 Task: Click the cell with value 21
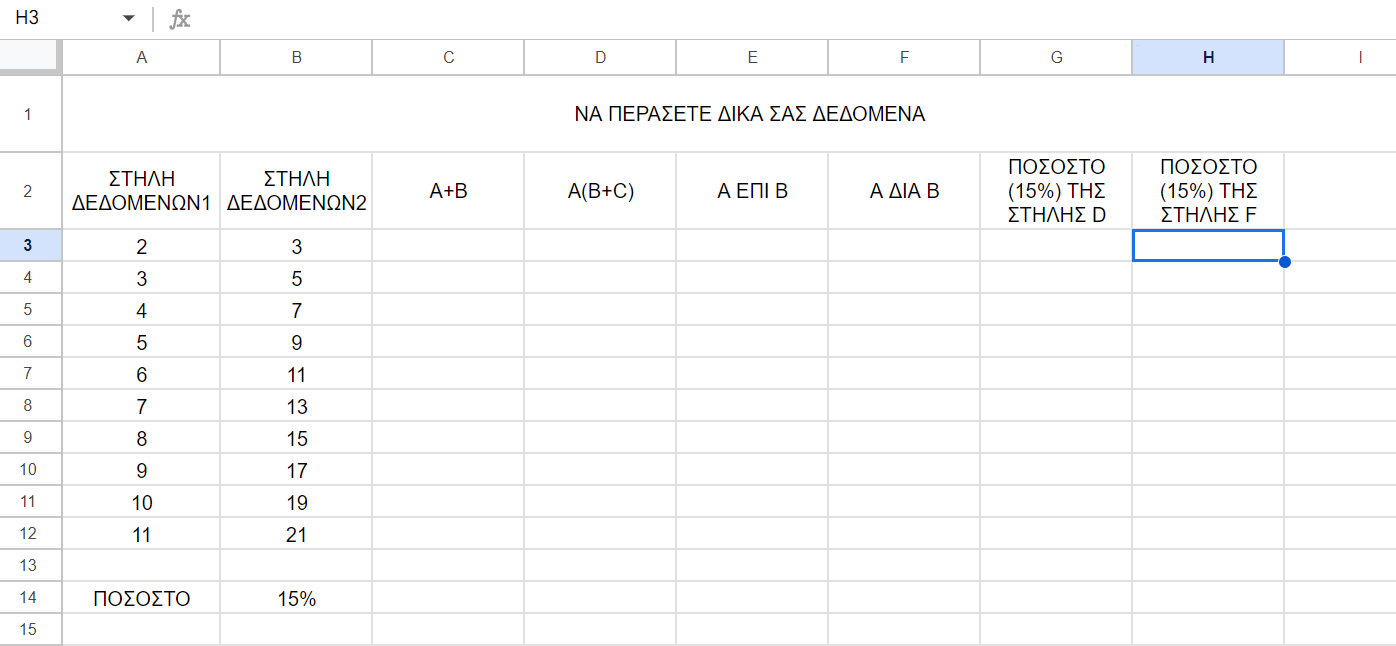coord(296,535)
